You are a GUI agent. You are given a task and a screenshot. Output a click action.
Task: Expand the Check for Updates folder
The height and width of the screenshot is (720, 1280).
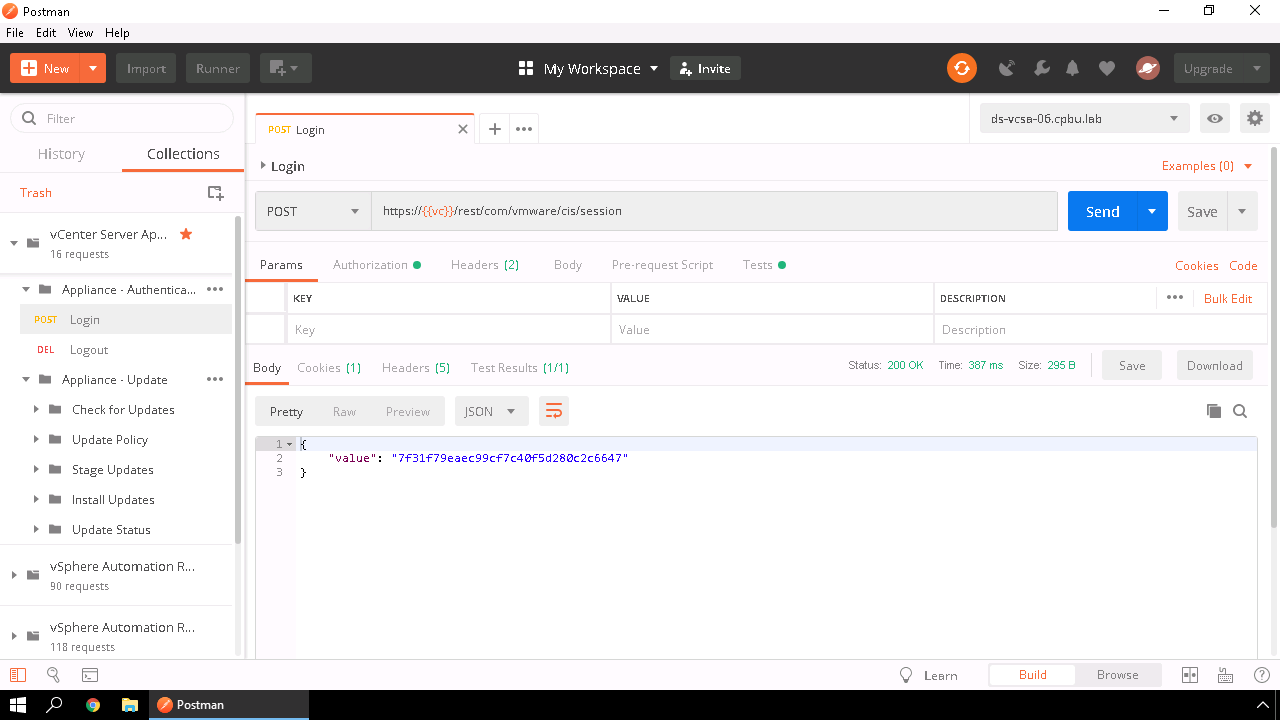tap(36, 409)
